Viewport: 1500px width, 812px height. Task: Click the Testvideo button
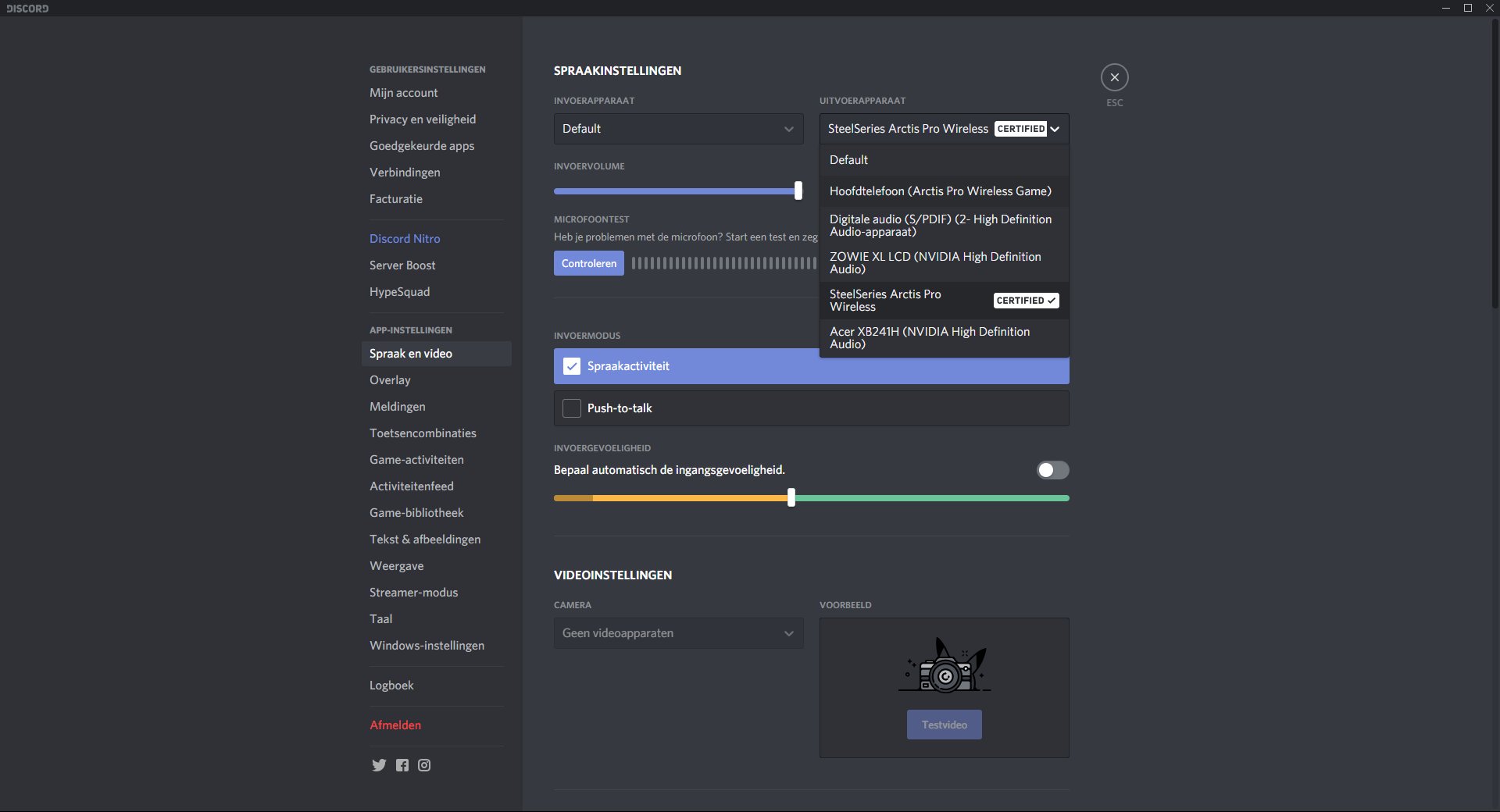coord(944,725)
